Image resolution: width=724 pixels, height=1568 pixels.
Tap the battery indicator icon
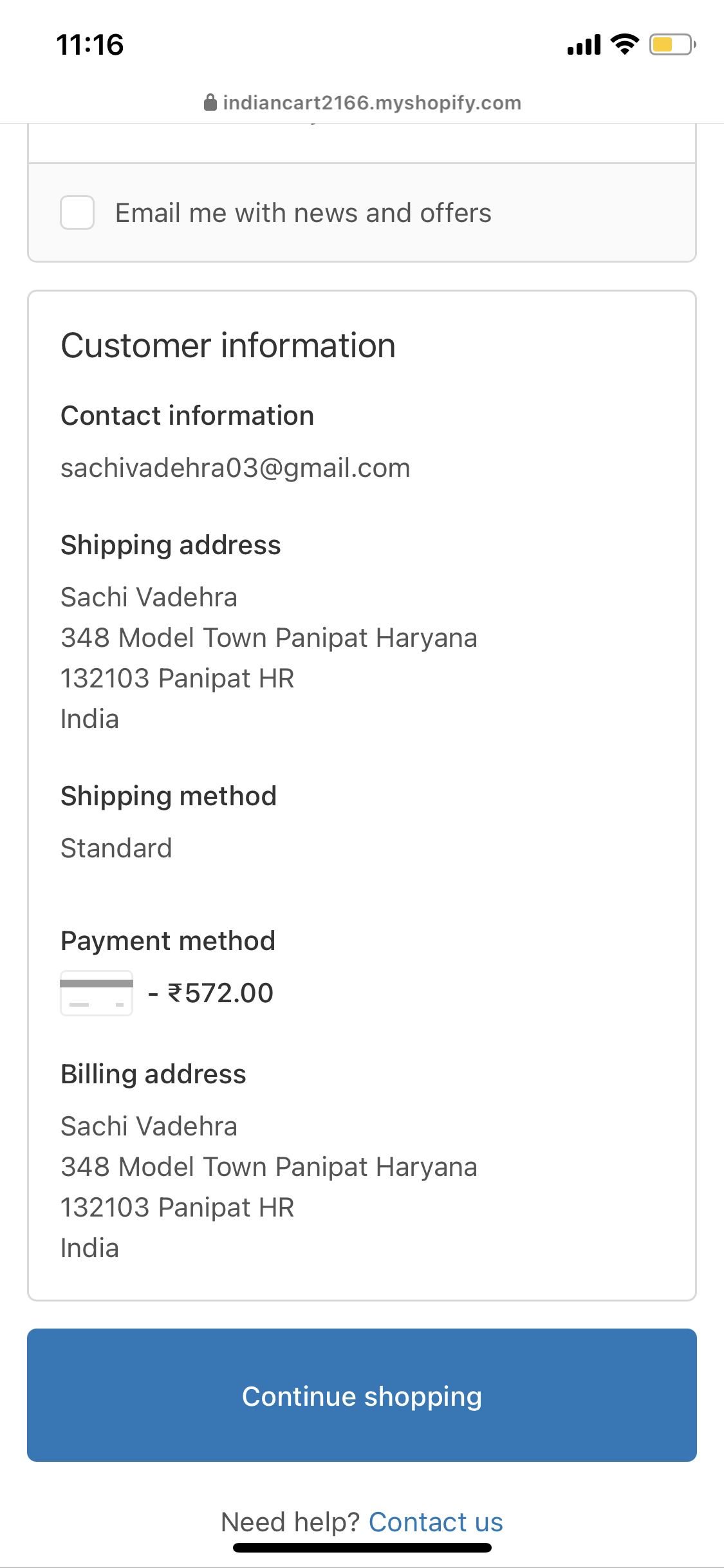[672, 44]
